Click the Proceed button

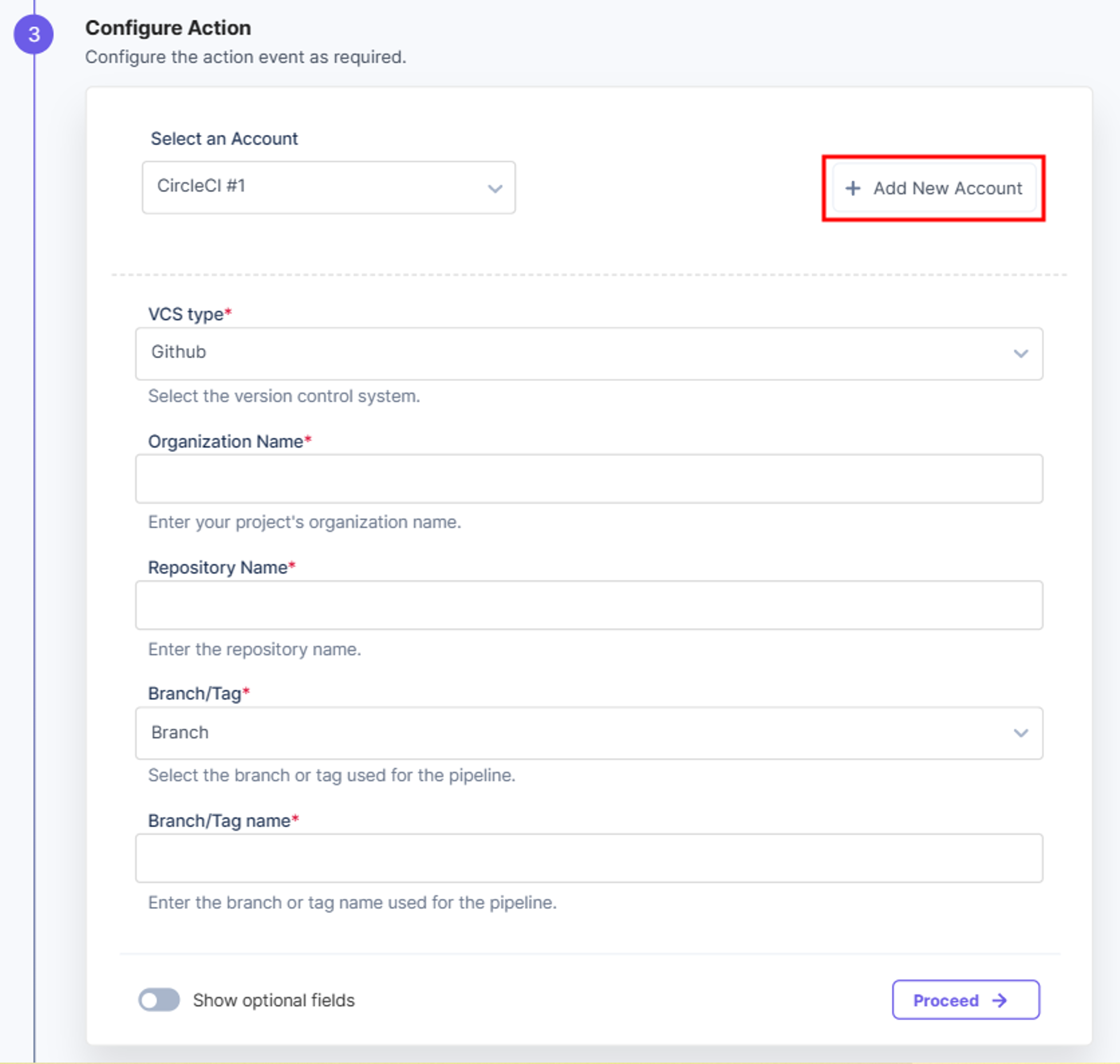coord(966,999)
